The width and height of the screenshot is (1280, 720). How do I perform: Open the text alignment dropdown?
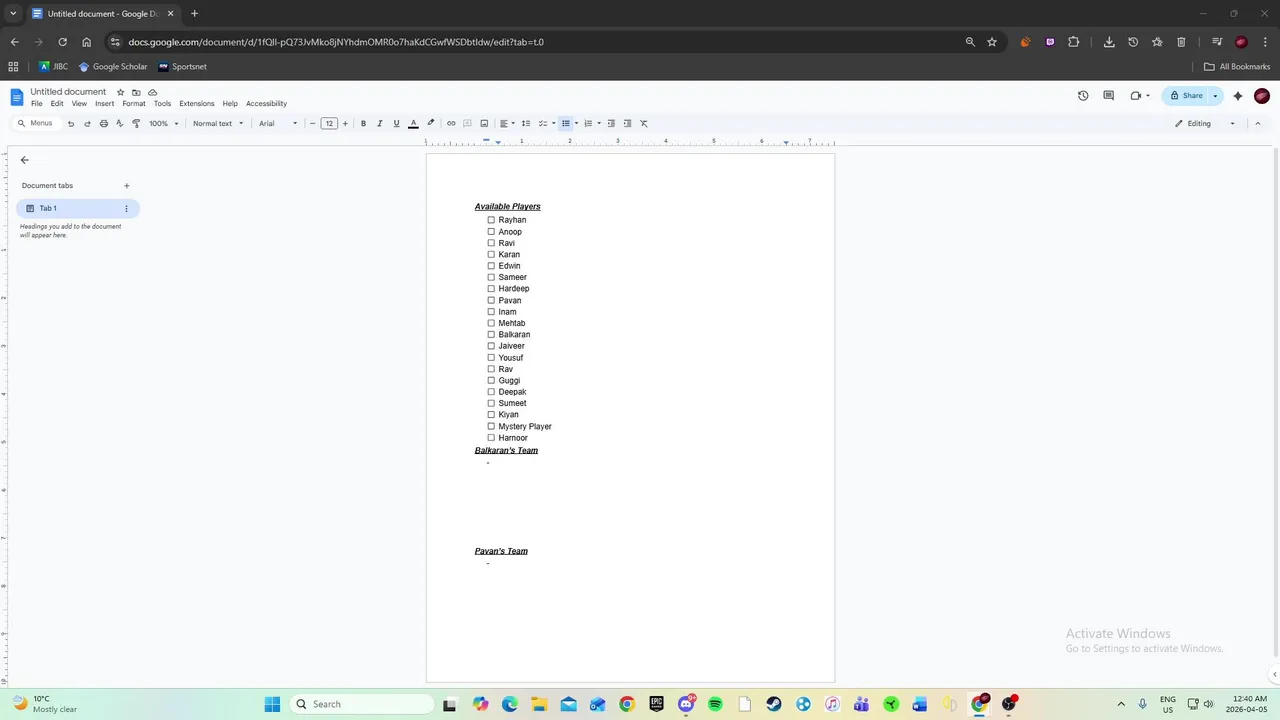(507, 124)
